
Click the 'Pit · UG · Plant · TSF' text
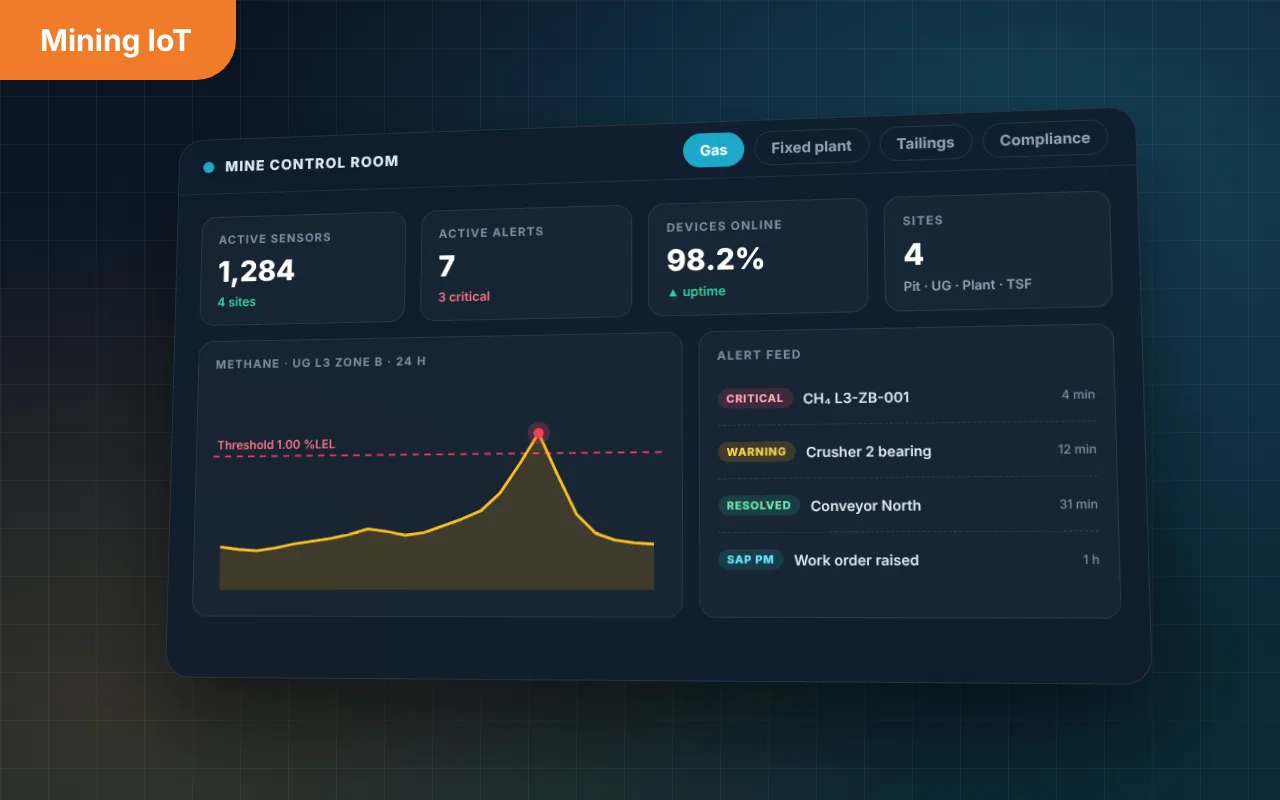coord(967,285)
